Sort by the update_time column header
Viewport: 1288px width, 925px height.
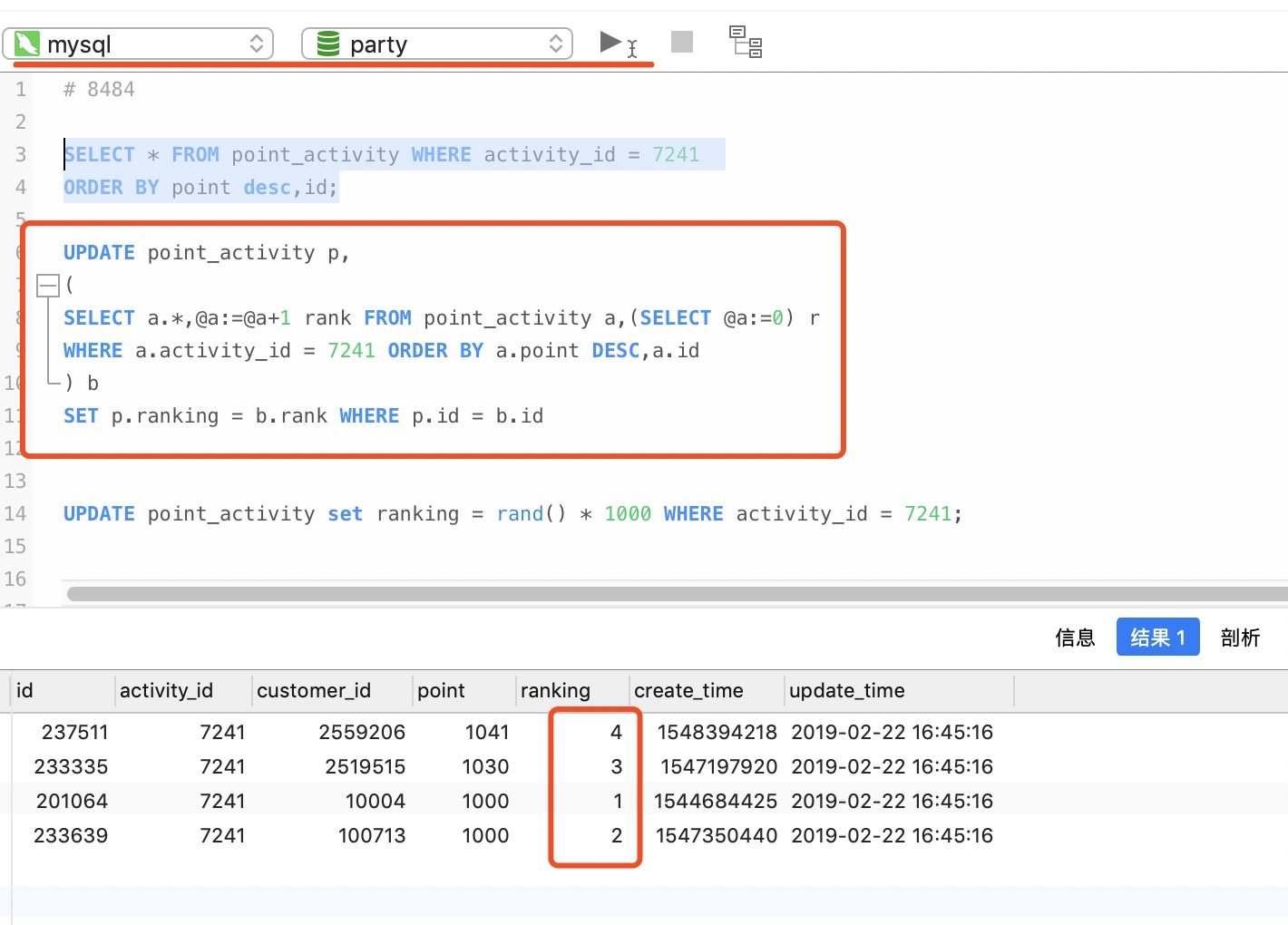coord(899,691)
